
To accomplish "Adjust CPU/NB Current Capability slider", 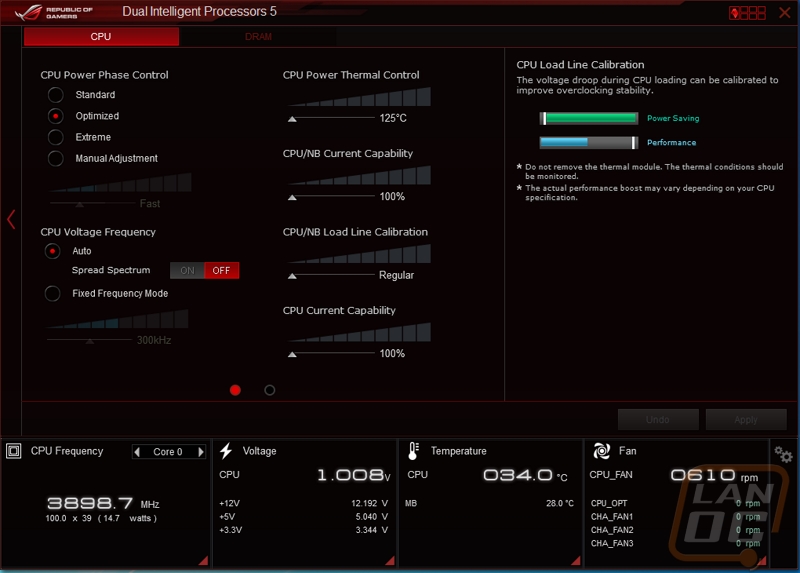I will pyautogui.click(x=292, y=197).
